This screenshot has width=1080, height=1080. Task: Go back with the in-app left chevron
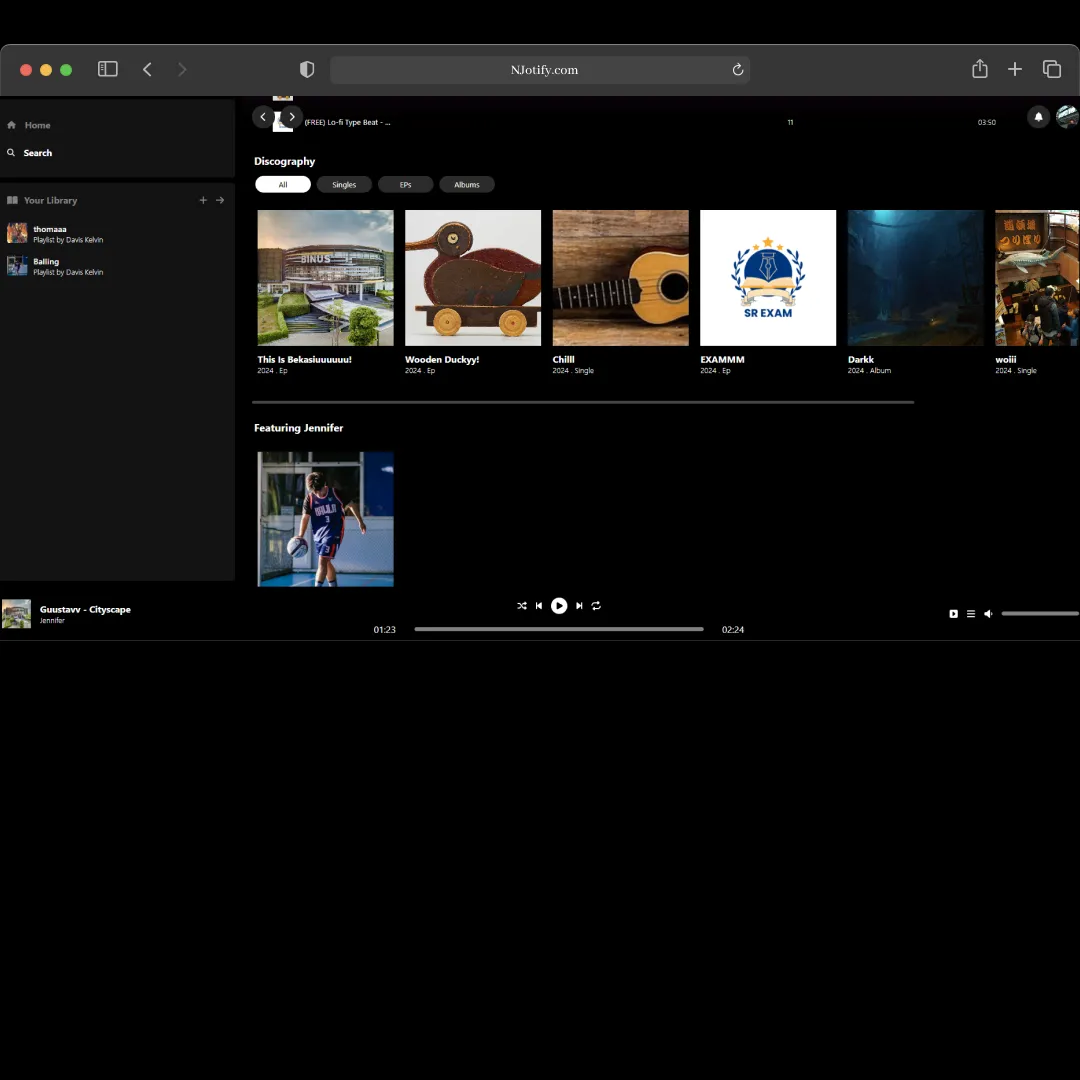(x=263, y=117)
